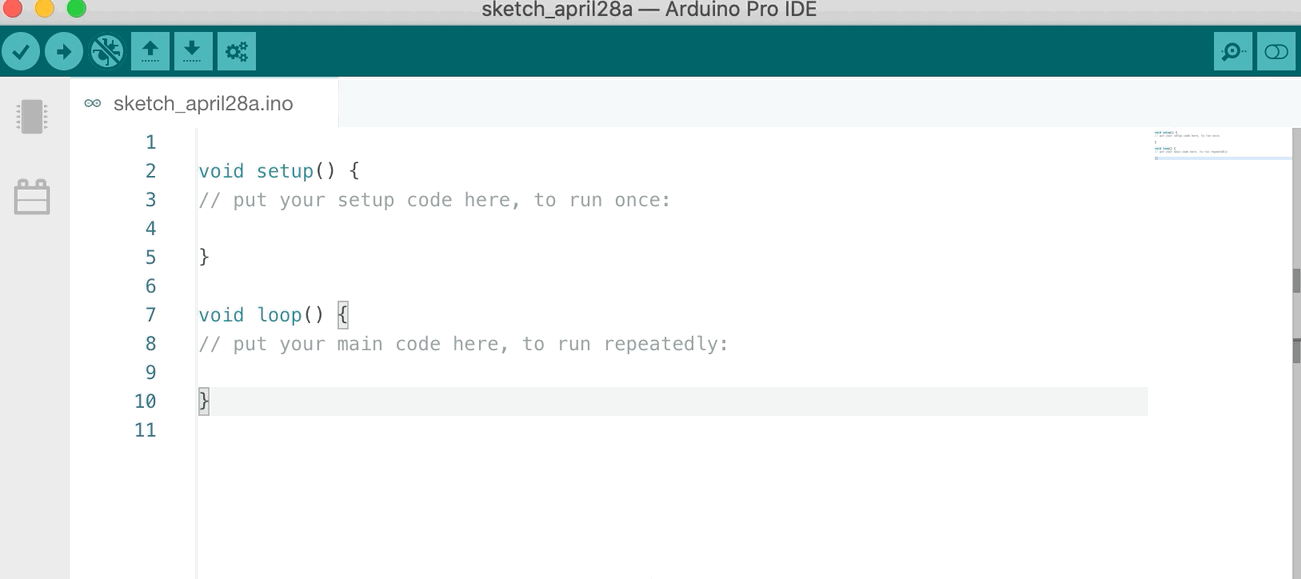This screenshot has height=579, width=1301.
Task: Verify the sketch with the checkmark button
Action: point(20,51)
